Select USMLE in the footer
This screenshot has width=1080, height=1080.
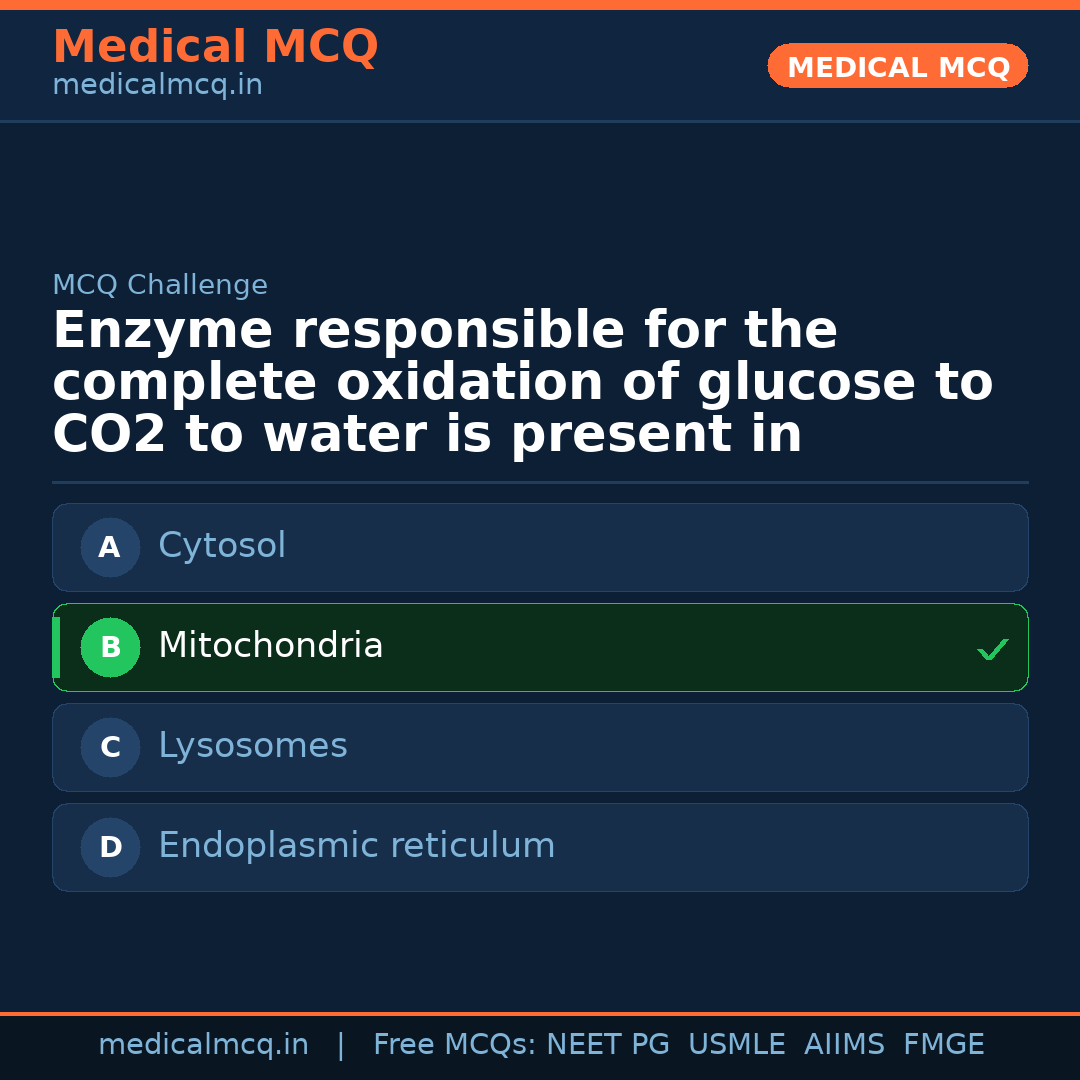coord(736,1045)
